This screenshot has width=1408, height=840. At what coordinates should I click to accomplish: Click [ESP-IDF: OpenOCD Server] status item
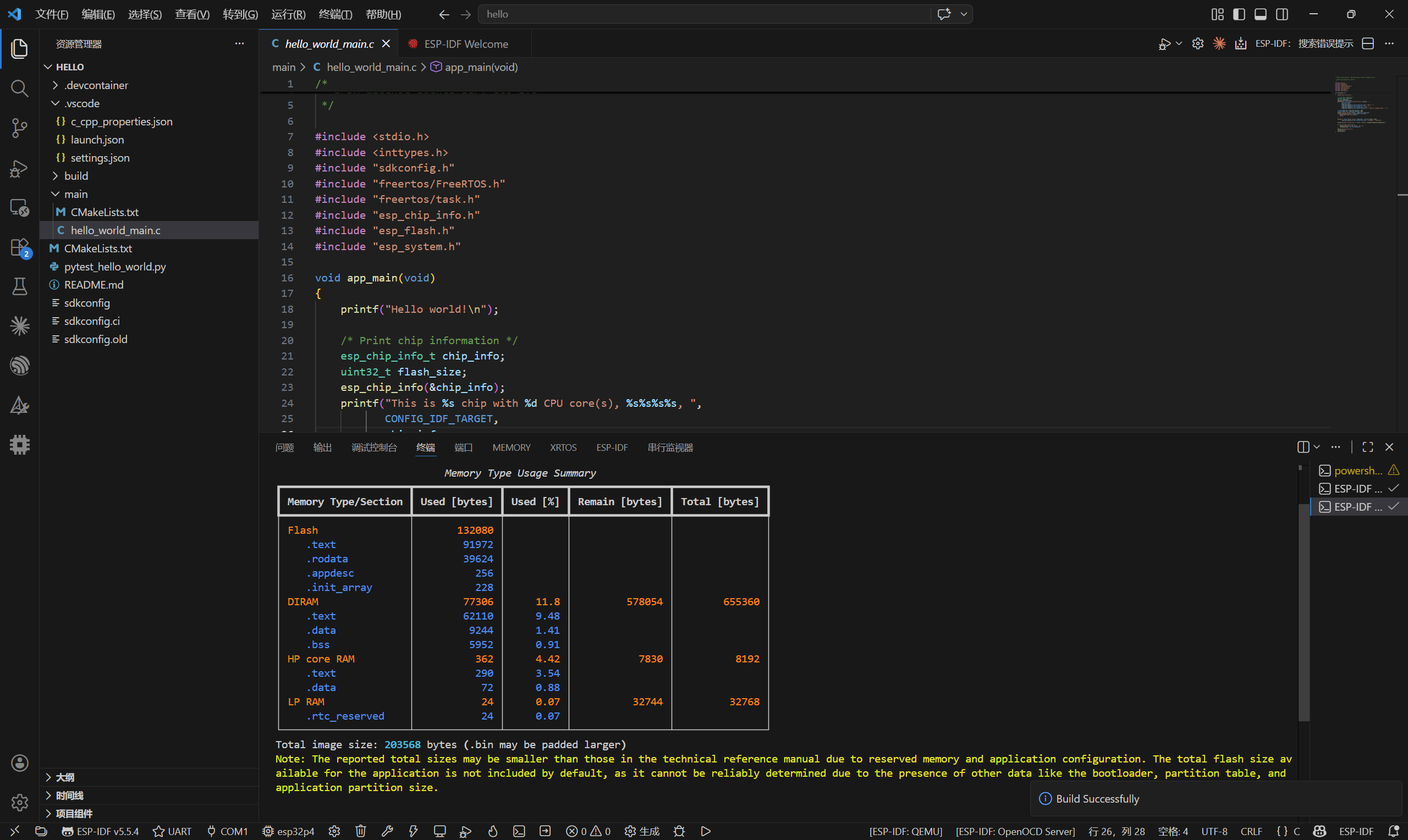pyautogui.click(x=1015, y=831)
